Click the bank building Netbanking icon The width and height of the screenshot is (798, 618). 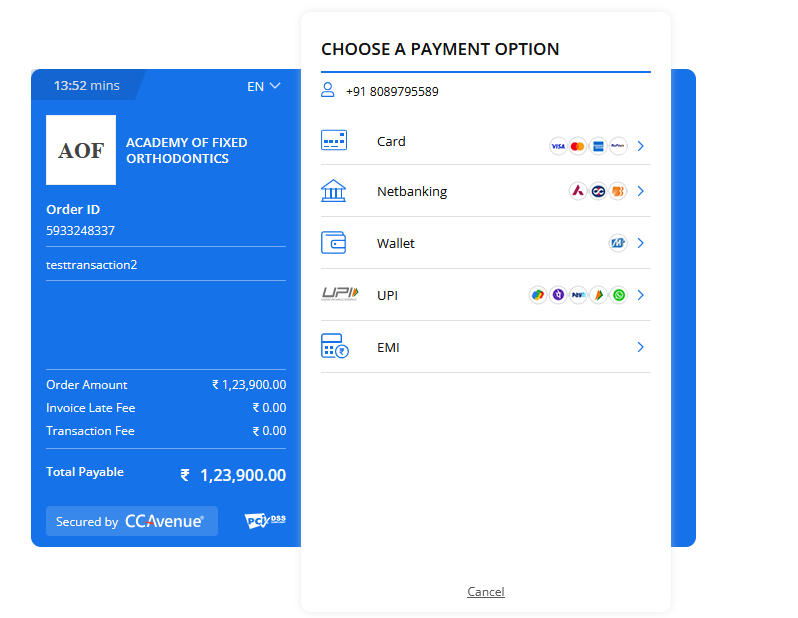pyautogui.click(x=334, y=191)
